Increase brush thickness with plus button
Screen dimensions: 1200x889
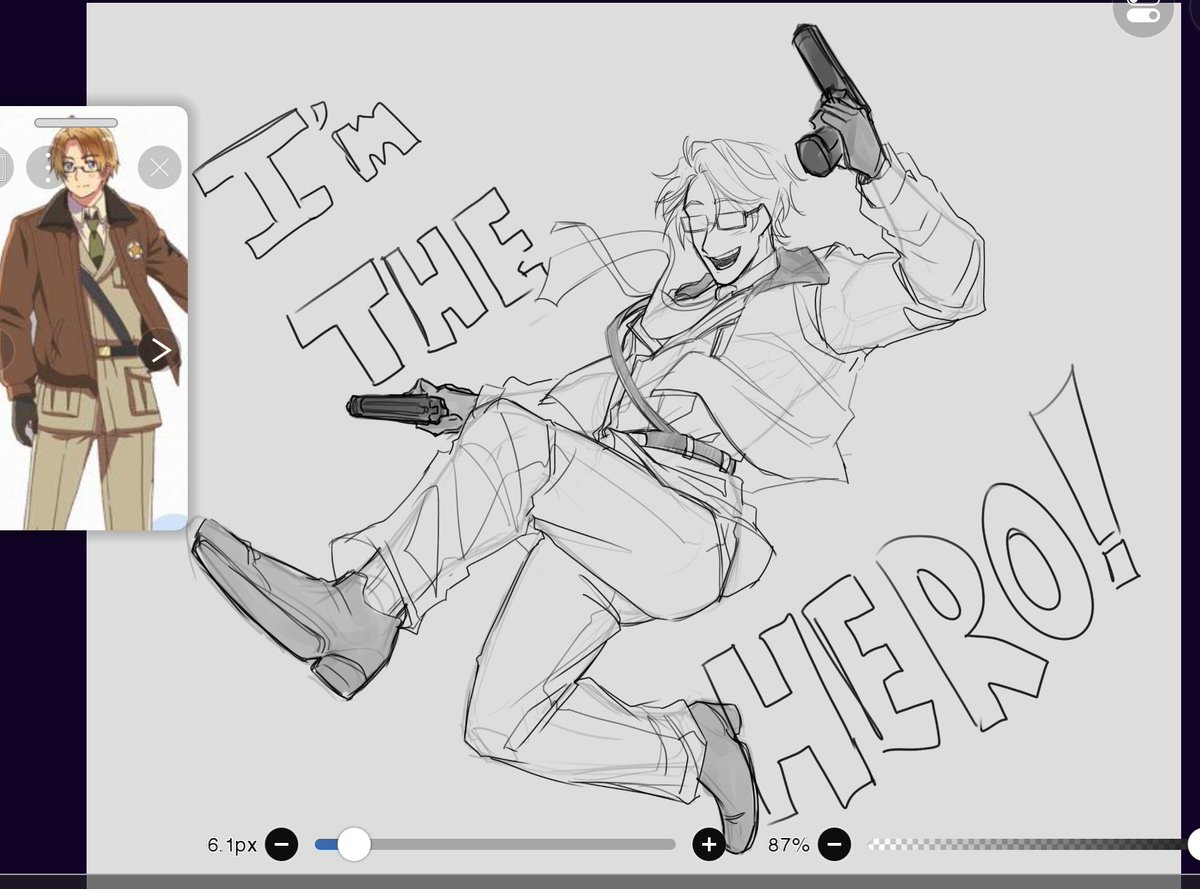709,844
